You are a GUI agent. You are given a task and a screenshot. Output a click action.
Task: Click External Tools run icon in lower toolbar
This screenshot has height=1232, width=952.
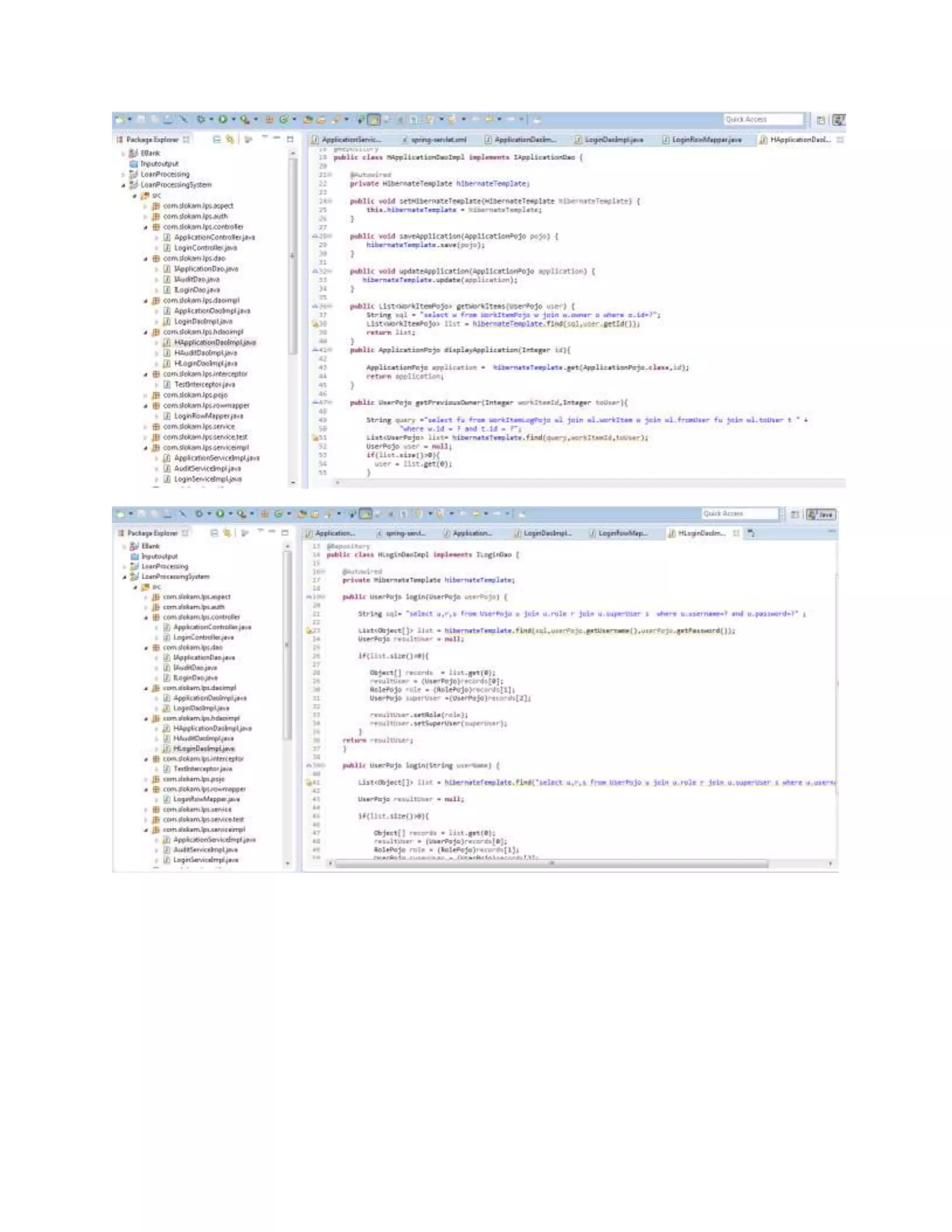pyautogui.click(x=241, y=514)
